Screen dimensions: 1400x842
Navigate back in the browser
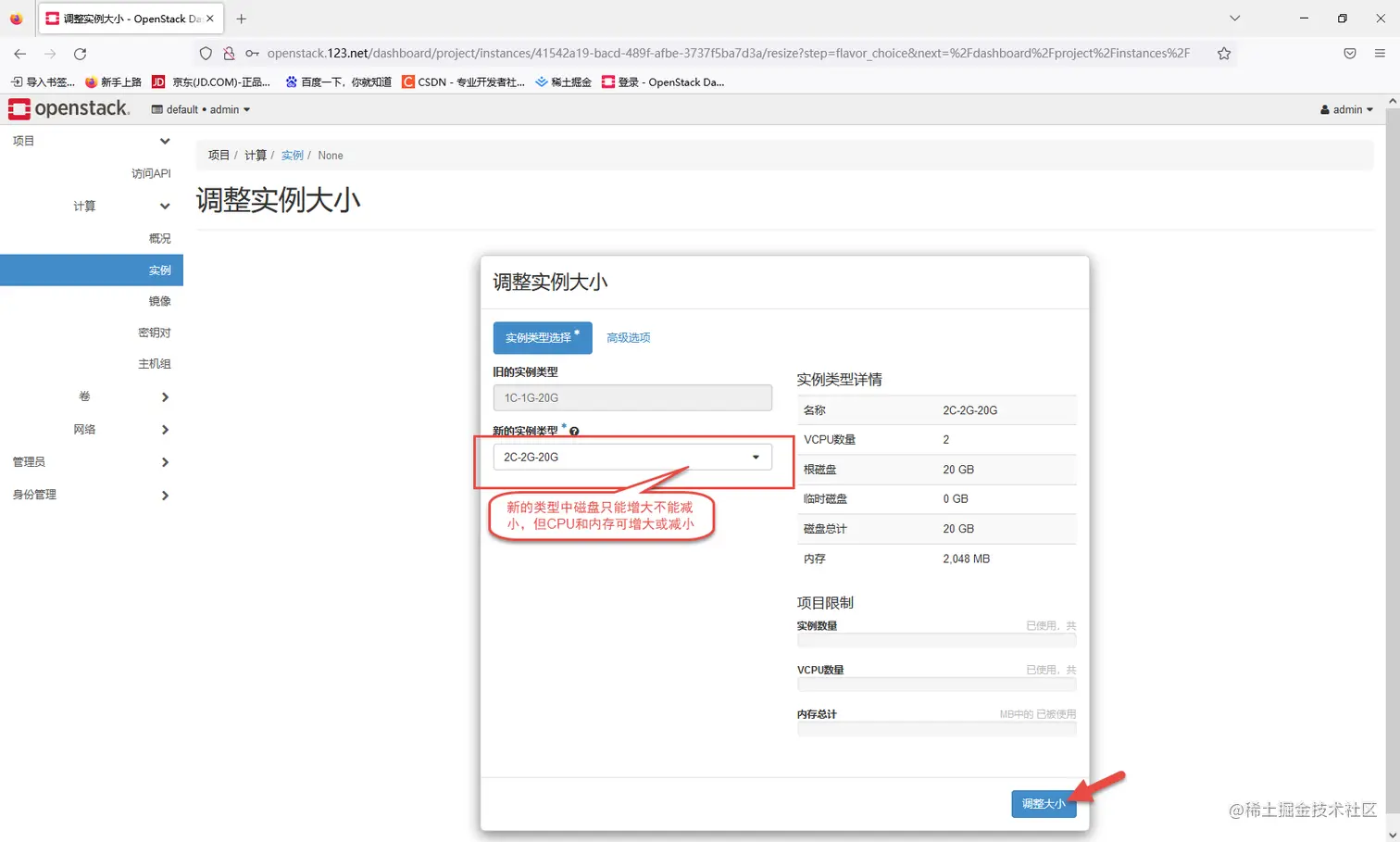click(19, 54)
